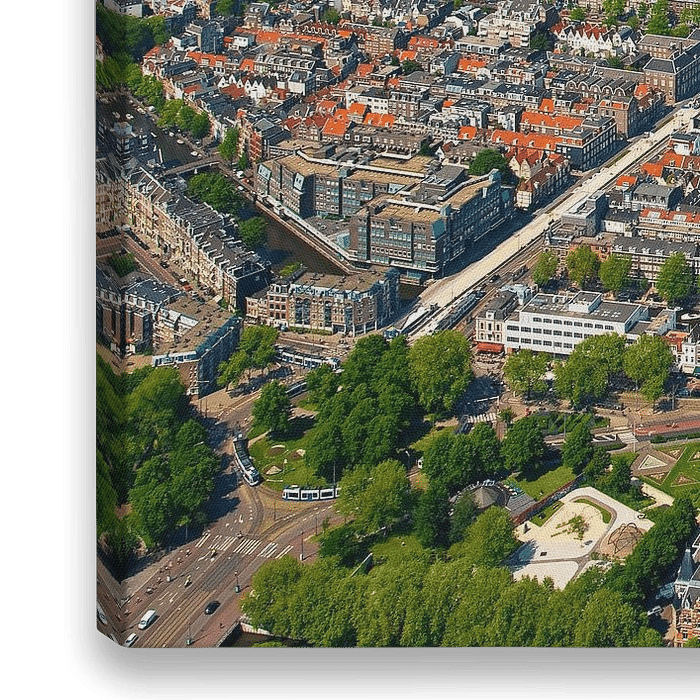Click the sandy playground plaza

tap(575, 534)
